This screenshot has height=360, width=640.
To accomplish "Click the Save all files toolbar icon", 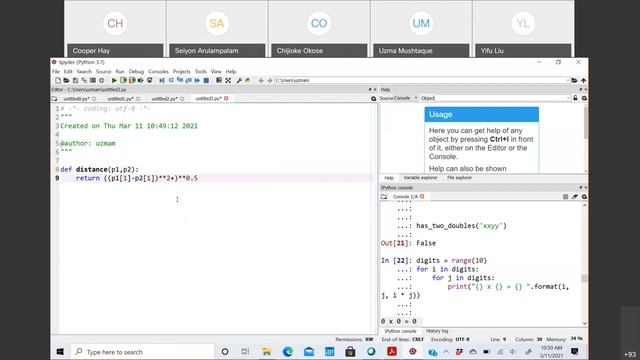I will 84,80.
